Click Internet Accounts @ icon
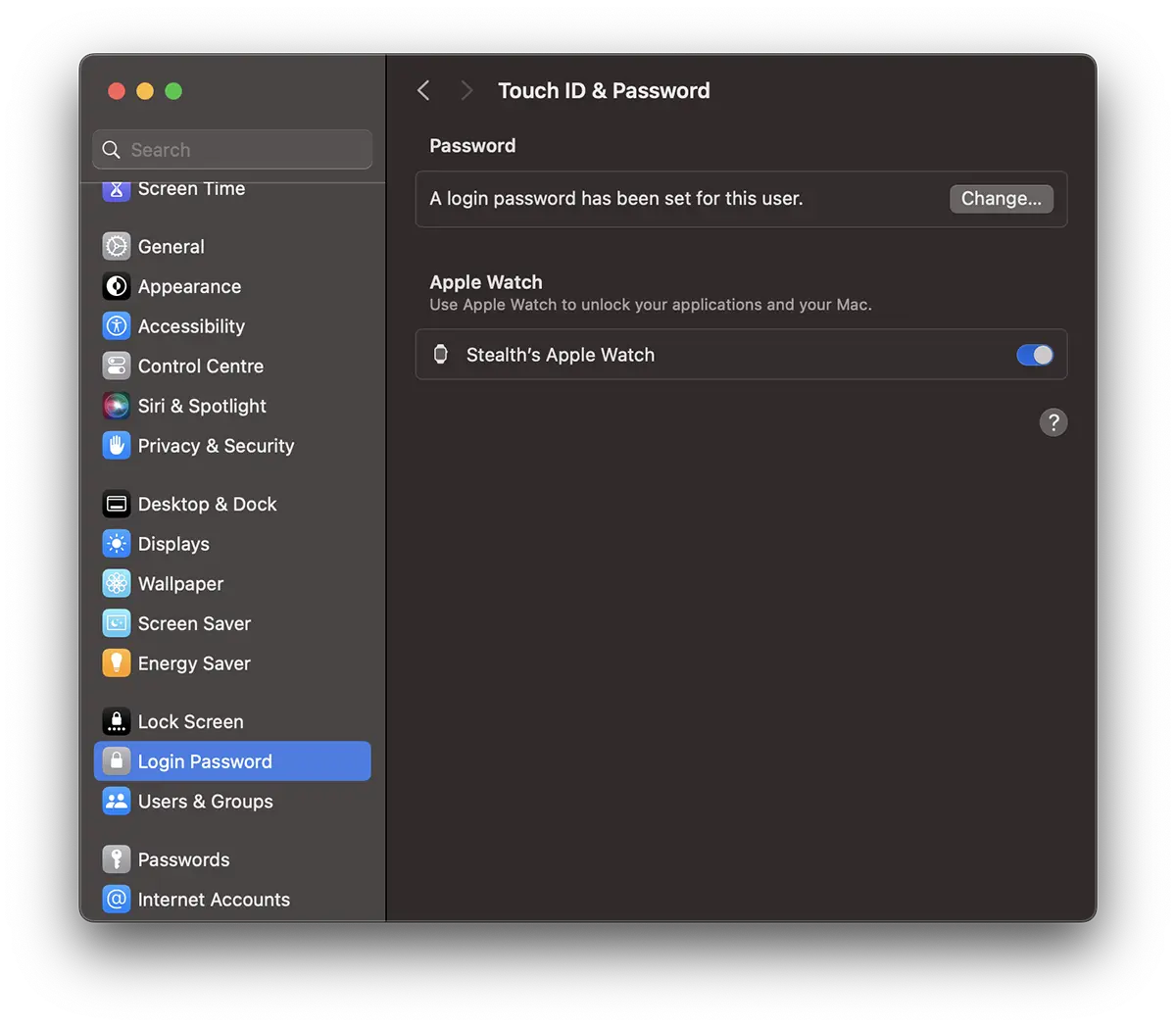1176x1027 pixels. (x=117, y=899)
